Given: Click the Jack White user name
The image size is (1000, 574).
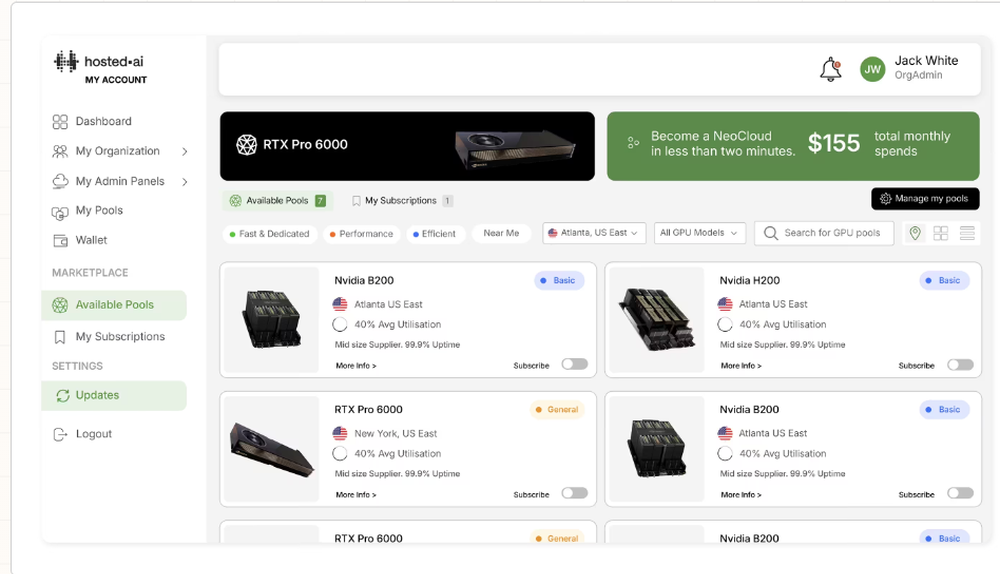Looking at the screenshot, I should point(926,61).
